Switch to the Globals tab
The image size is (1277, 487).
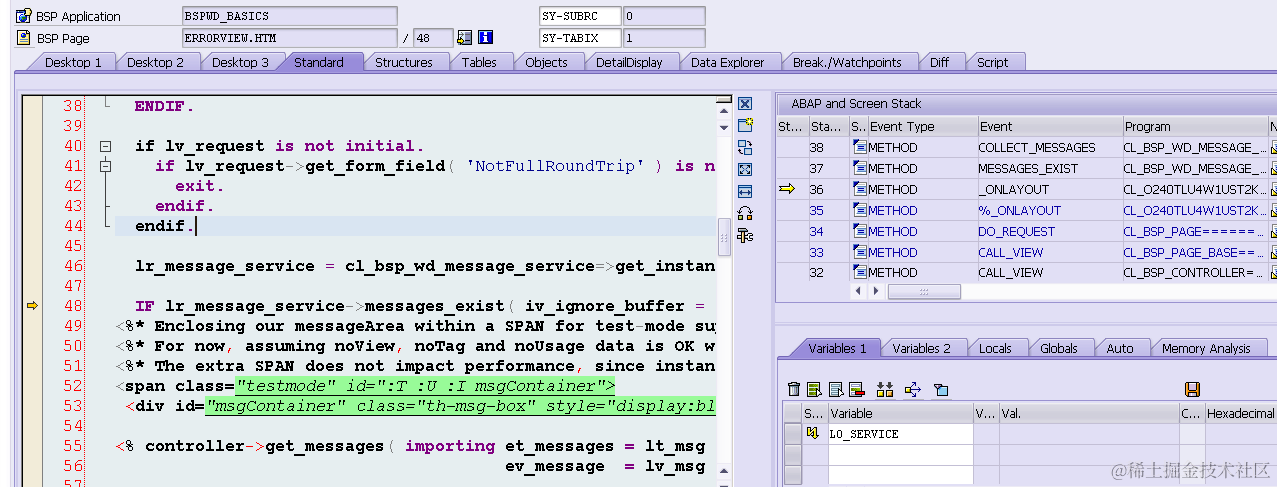pos(1058,348)
